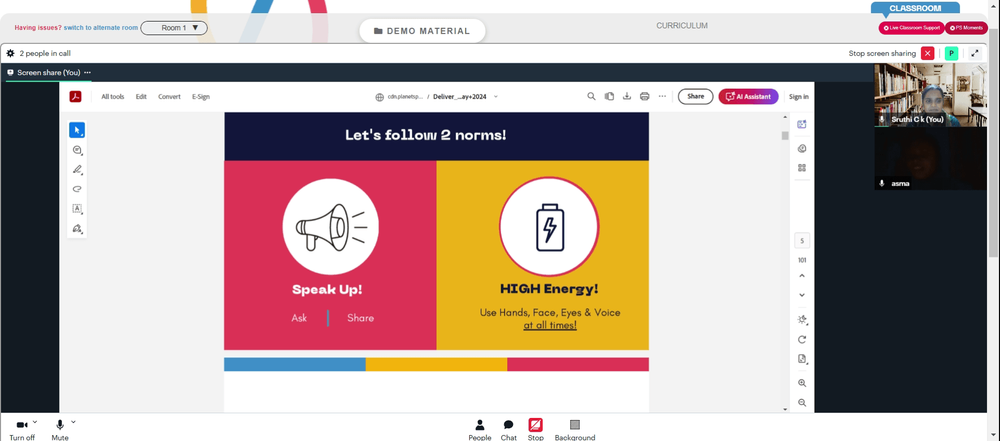Mute the microphone
This screenshot has width=1000, height=441.
click(x=60, y=430)
